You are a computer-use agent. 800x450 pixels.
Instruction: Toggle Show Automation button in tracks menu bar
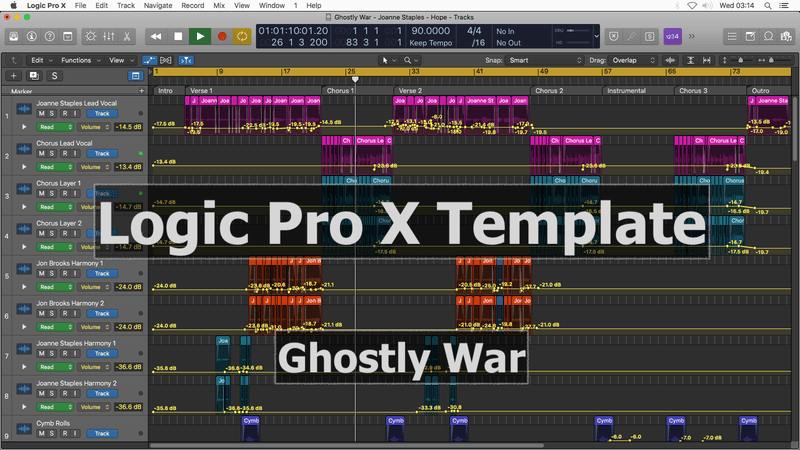[149, 60]
